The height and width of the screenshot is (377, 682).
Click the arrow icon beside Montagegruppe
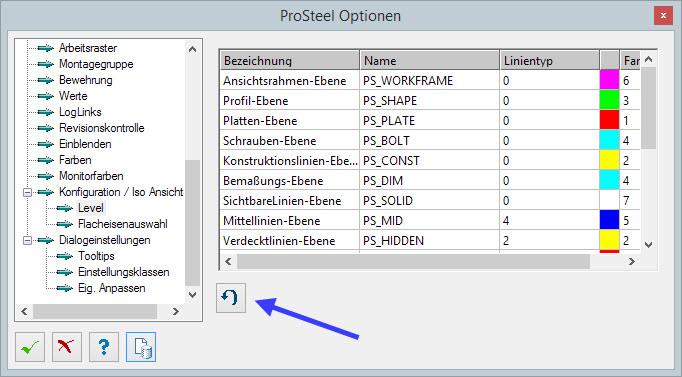point(46,64)
